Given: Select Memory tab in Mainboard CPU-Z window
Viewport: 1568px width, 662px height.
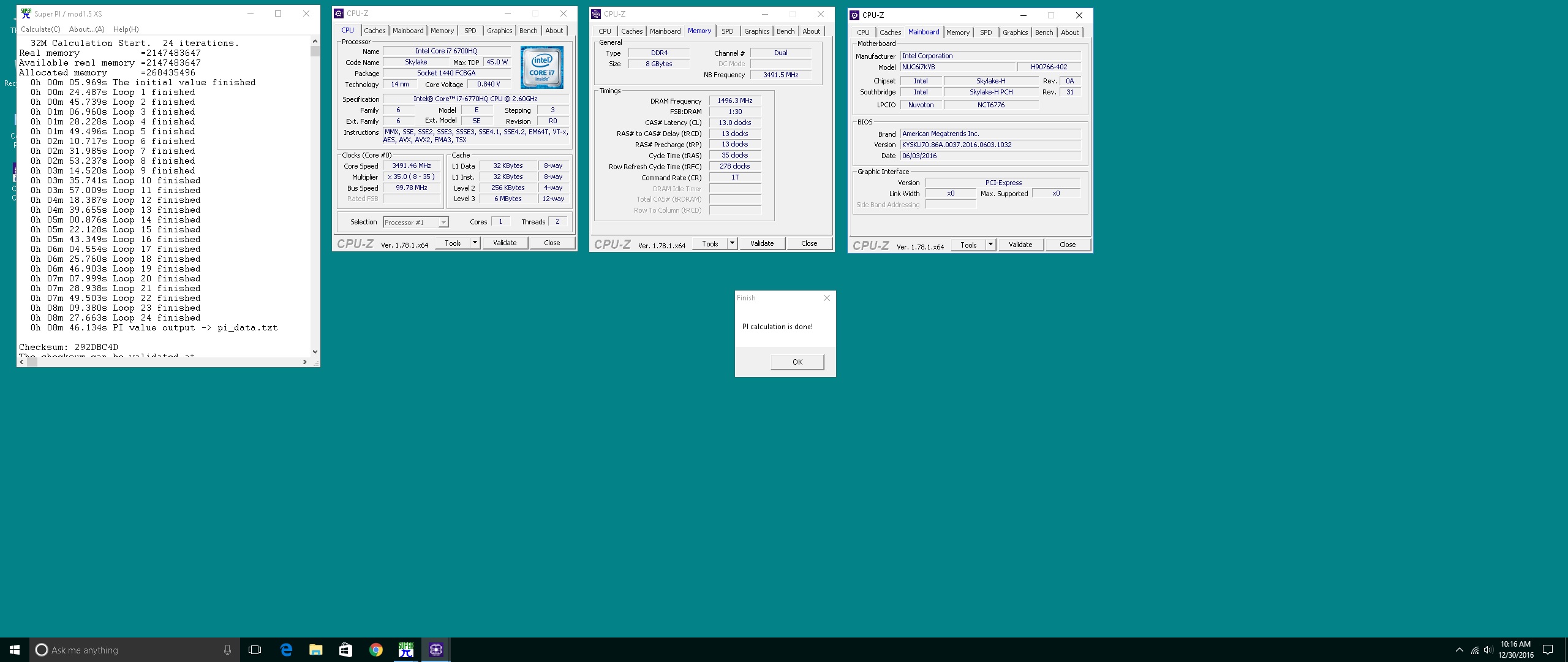Looking at the screenshot, I should coord(957,32).
